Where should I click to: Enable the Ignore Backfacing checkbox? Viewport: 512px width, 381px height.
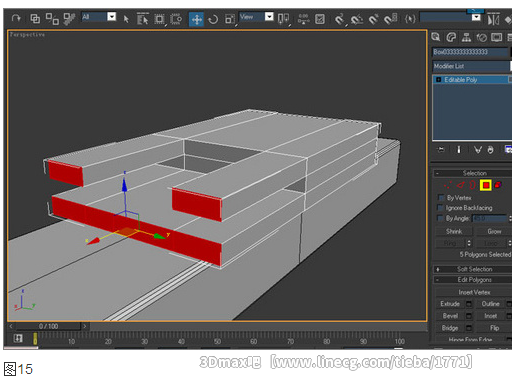point(441,208)
